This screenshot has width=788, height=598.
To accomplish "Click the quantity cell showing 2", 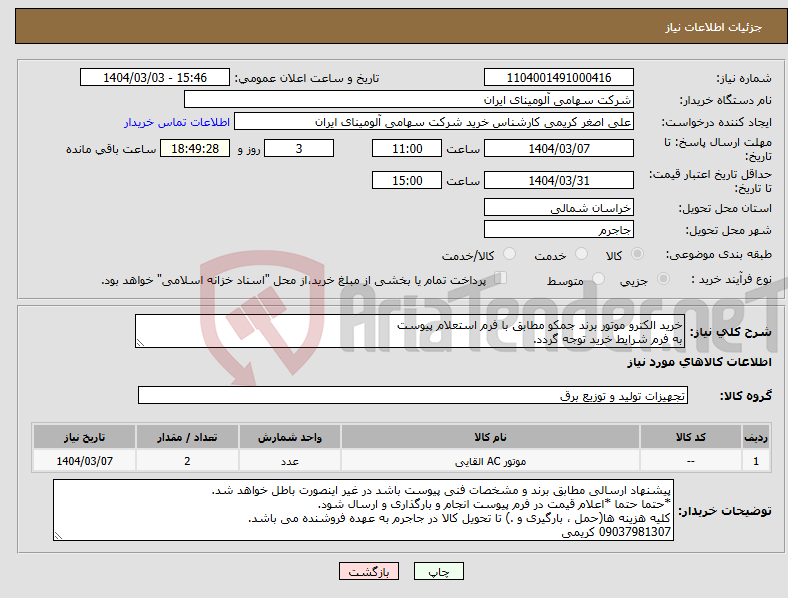I will [x=187, y=461].
